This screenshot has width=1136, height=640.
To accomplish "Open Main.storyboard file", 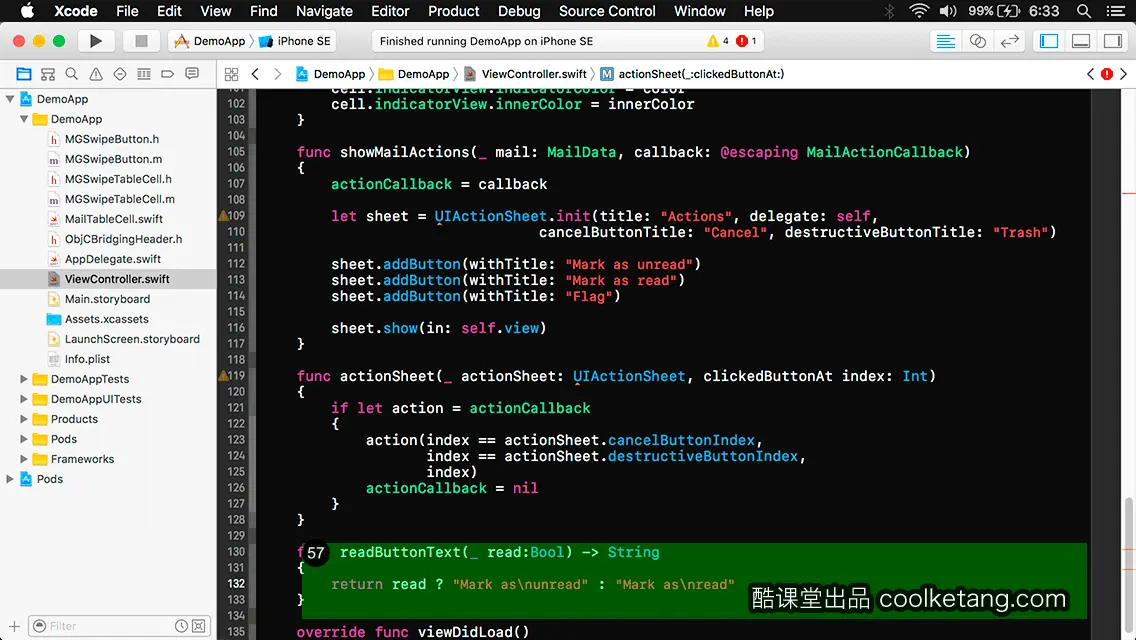I will point(107,299).
